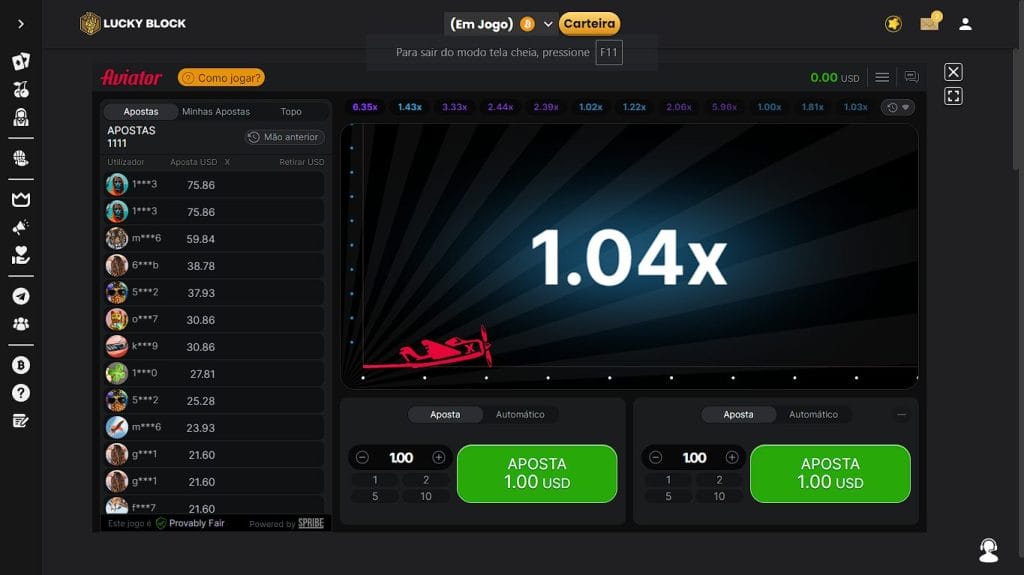Viewport: 1024px width, 575px height.
Task: Click the crown icon in the sidebar
Action: (x=21, y=200)
